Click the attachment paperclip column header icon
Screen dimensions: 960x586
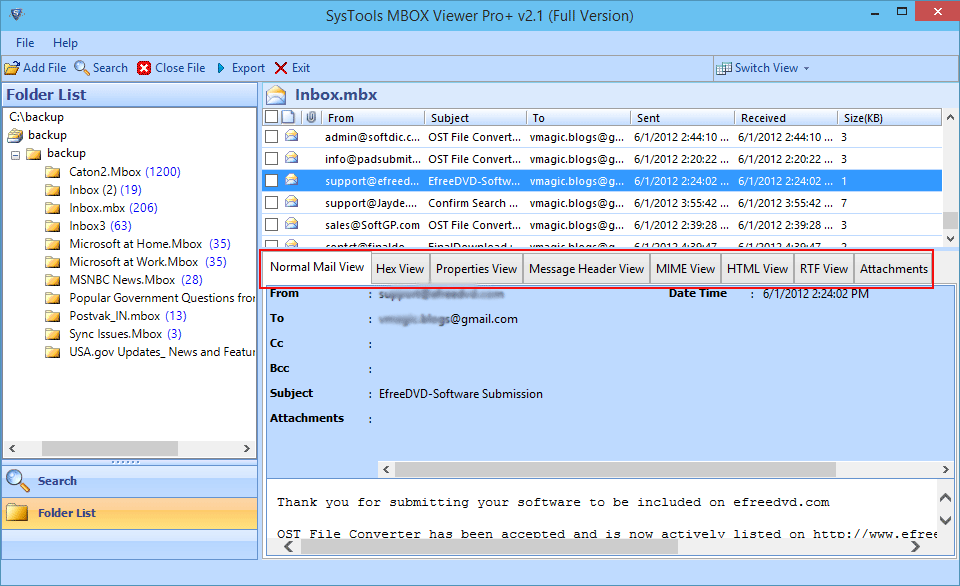[x=311, y=117]
